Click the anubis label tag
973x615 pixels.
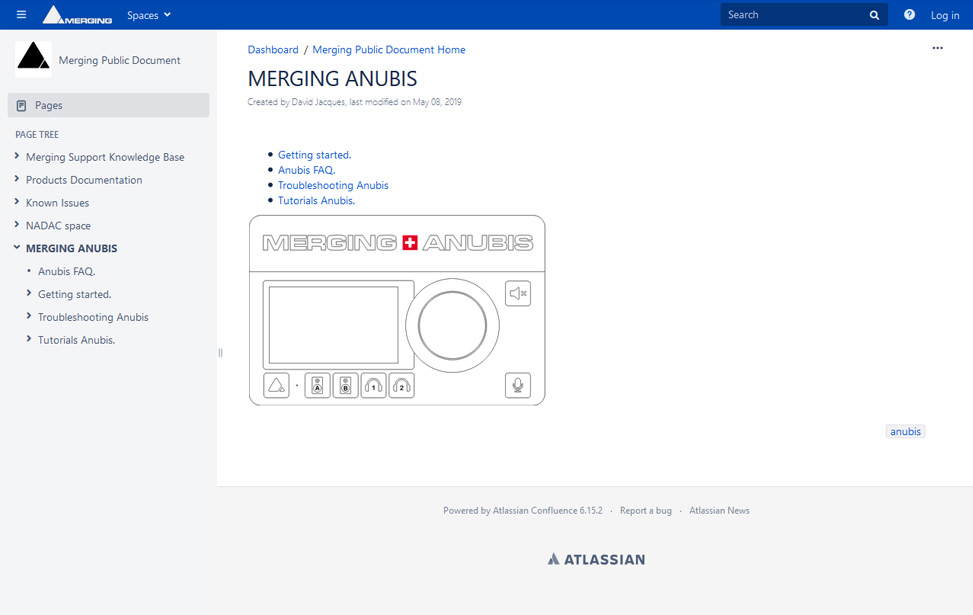(x=905, y=431)
